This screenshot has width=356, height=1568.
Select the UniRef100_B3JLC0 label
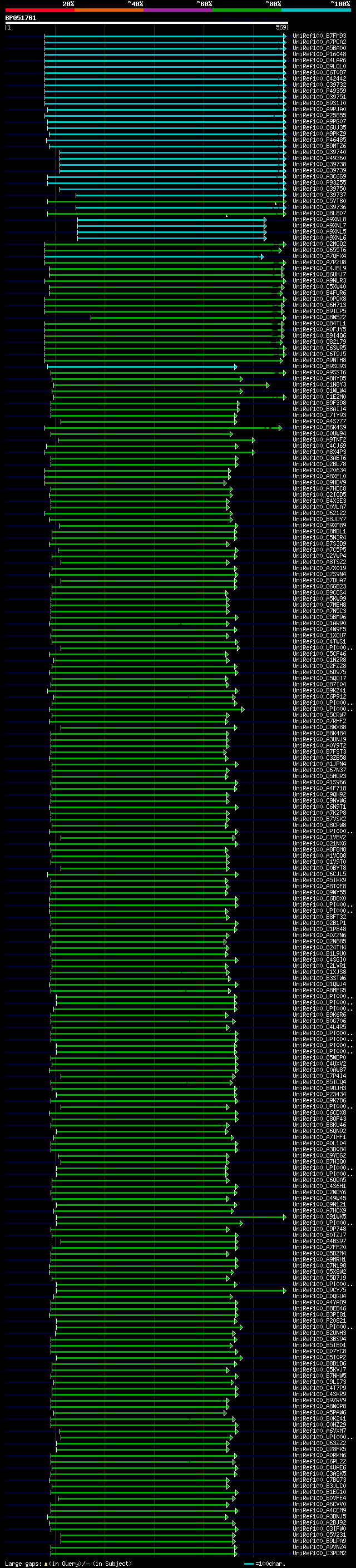point(319,1486)
